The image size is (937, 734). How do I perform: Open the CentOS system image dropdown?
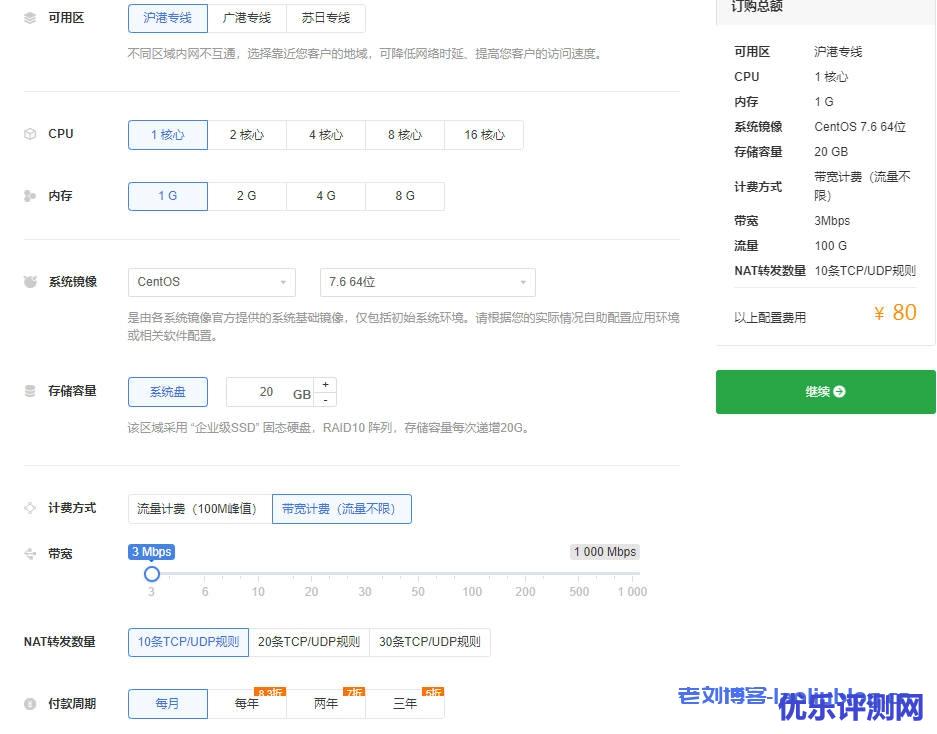pos(212,282)
